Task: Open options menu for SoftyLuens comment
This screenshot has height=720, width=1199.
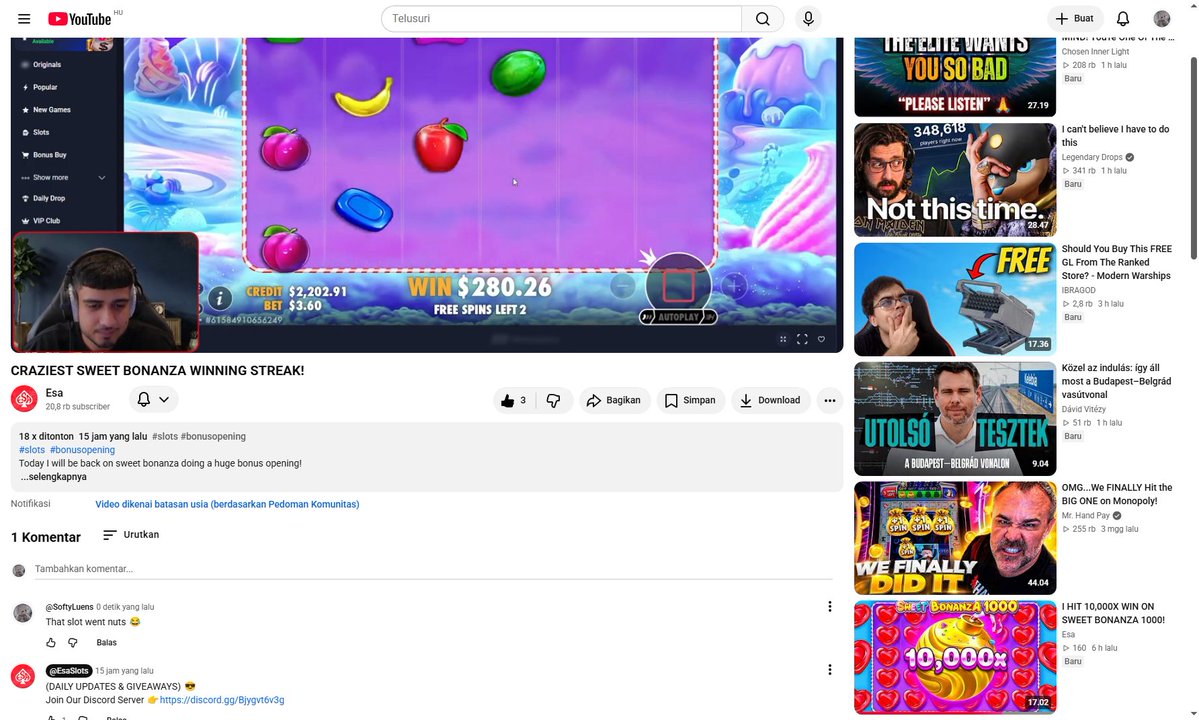Action: coord(830,607)
